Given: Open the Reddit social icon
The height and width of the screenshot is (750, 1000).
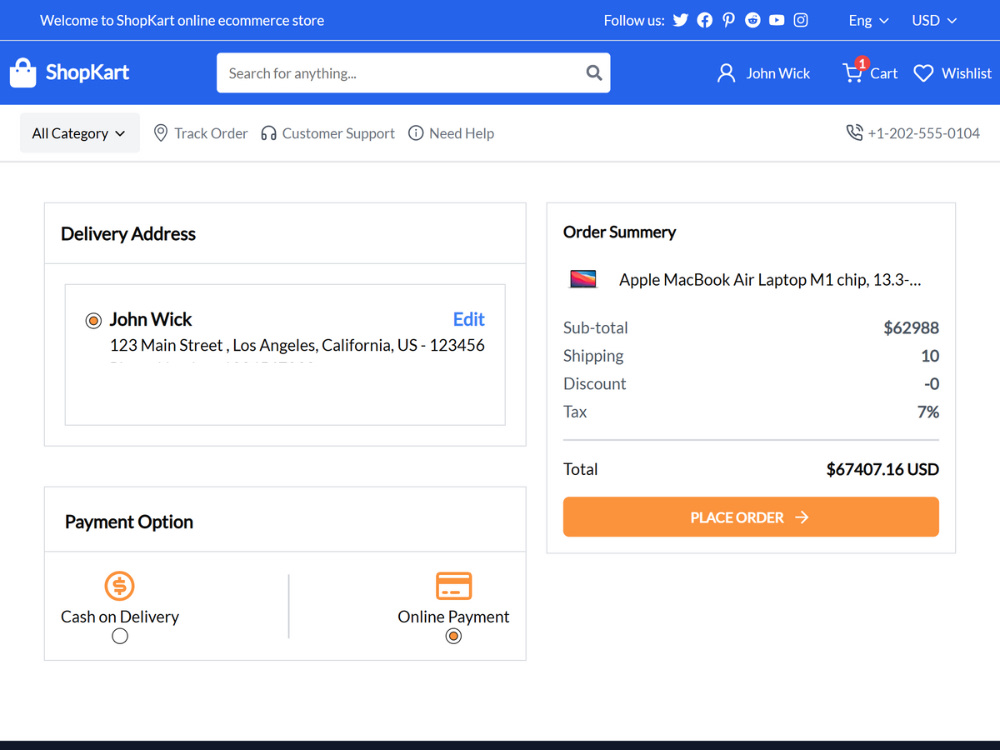Looking at the screenshot, I should 753,20.
